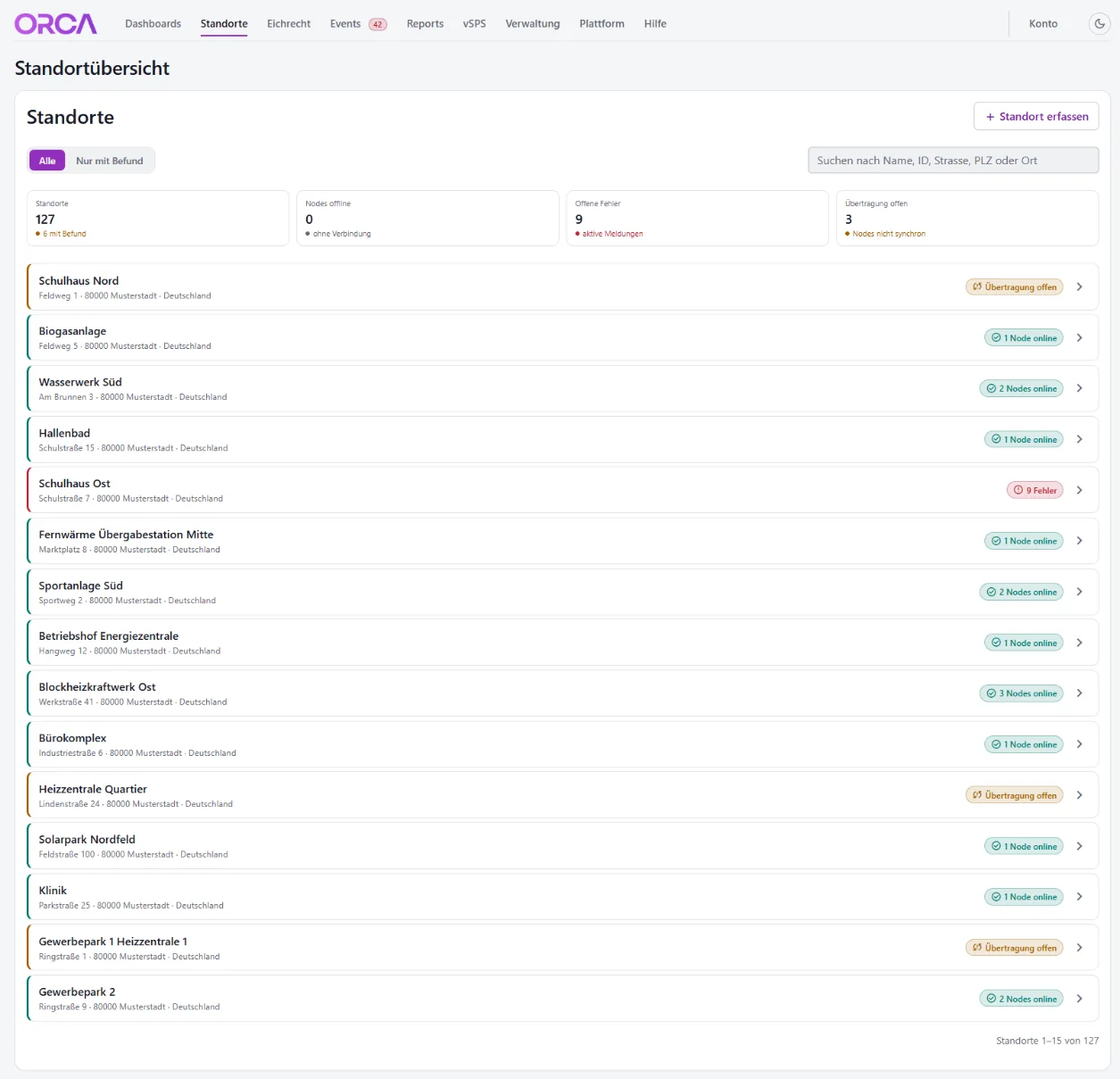
Task: Expand the Schulhaus Ost row chevron
Action: tap(1080, 490)
